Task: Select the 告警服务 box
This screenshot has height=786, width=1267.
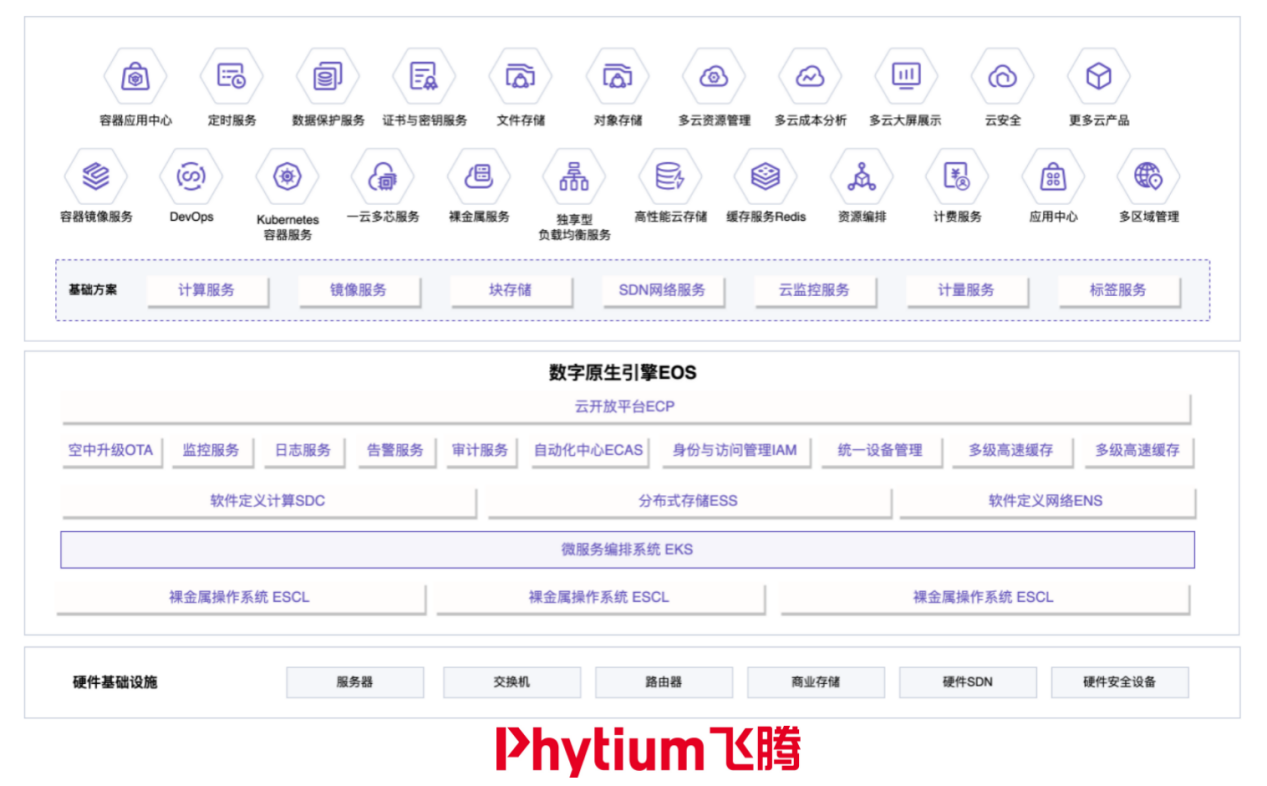Action: click(395, 451)
